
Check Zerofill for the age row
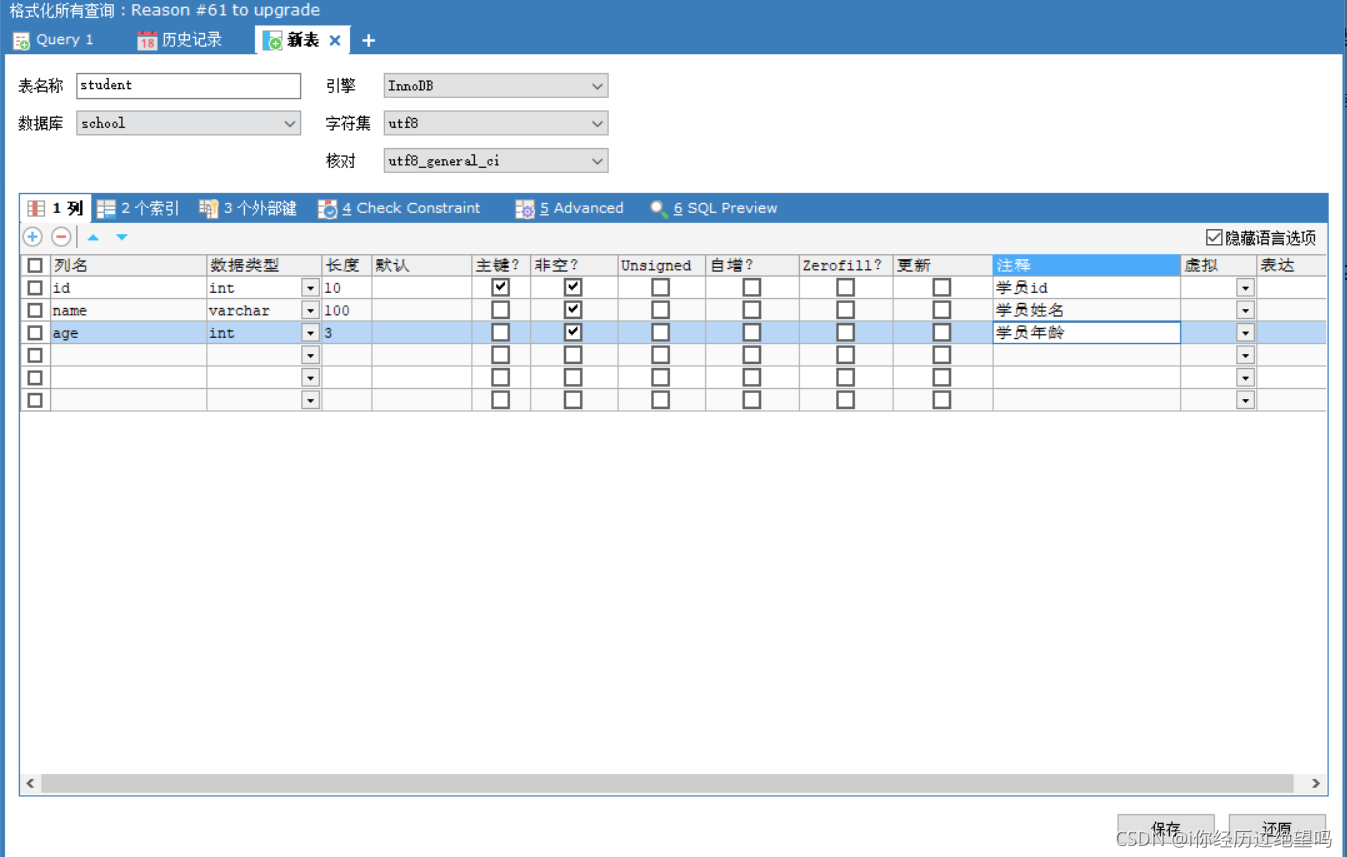[846, 332]
